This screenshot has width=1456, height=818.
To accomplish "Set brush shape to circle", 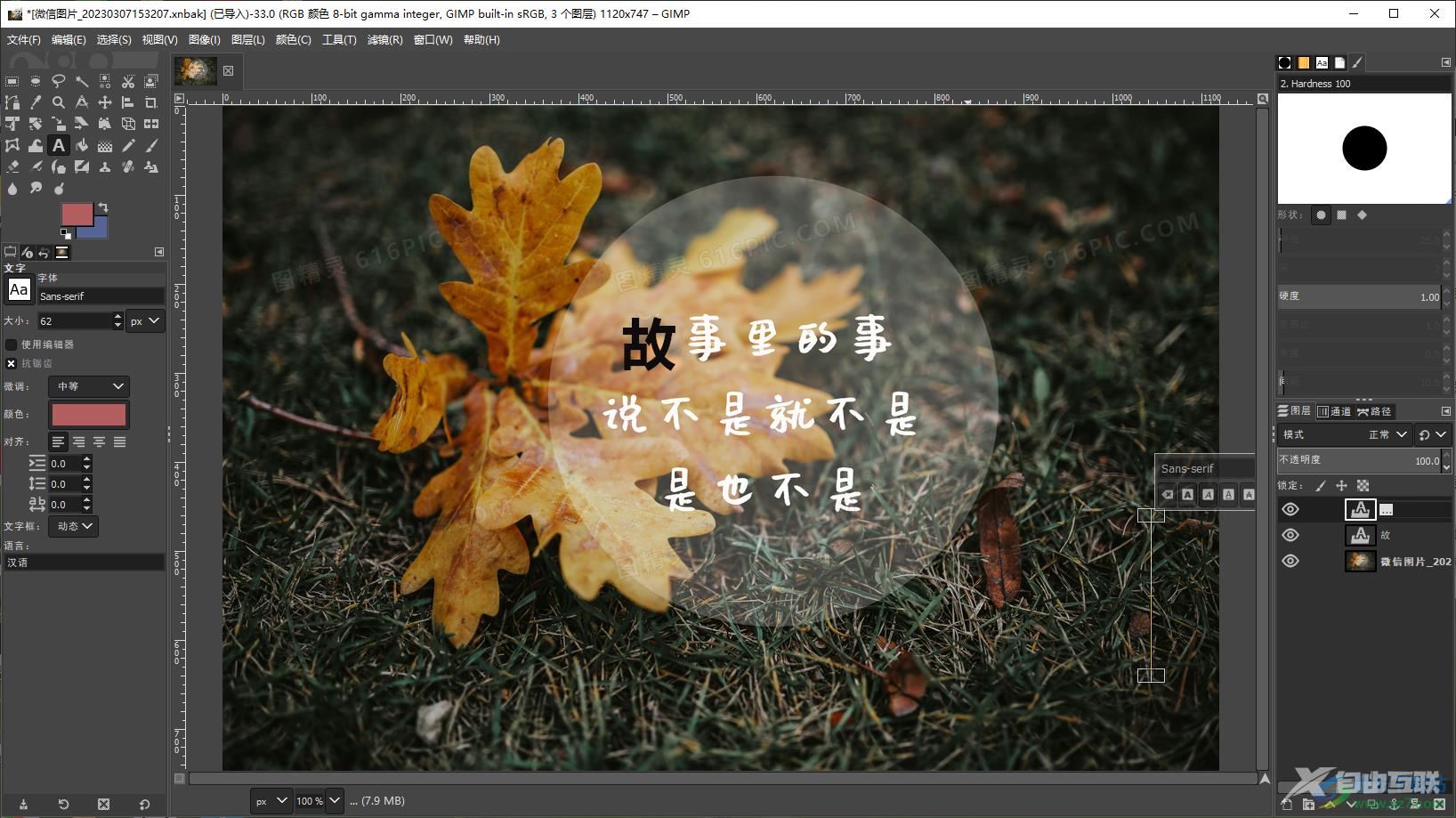I will point(1321,215).
